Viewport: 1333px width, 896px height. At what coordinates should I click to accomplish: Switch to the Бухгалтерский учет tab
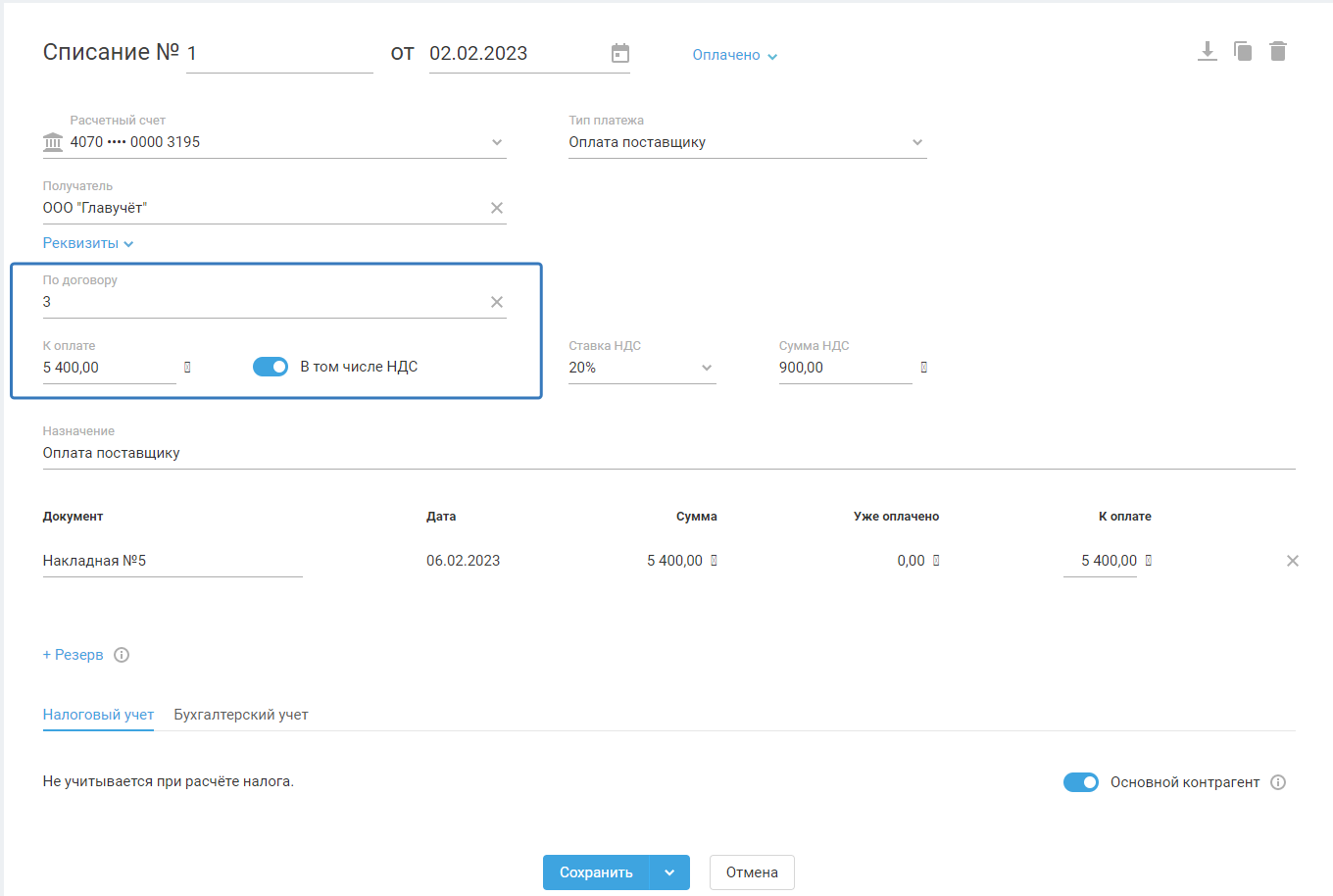(241, 715)
